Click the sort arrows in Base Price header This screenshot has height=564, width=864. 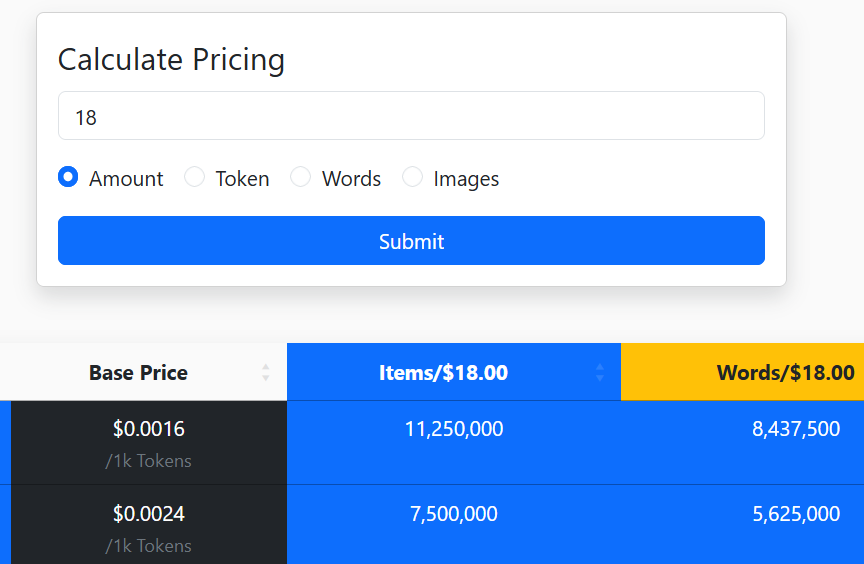[x=266, y=372]
